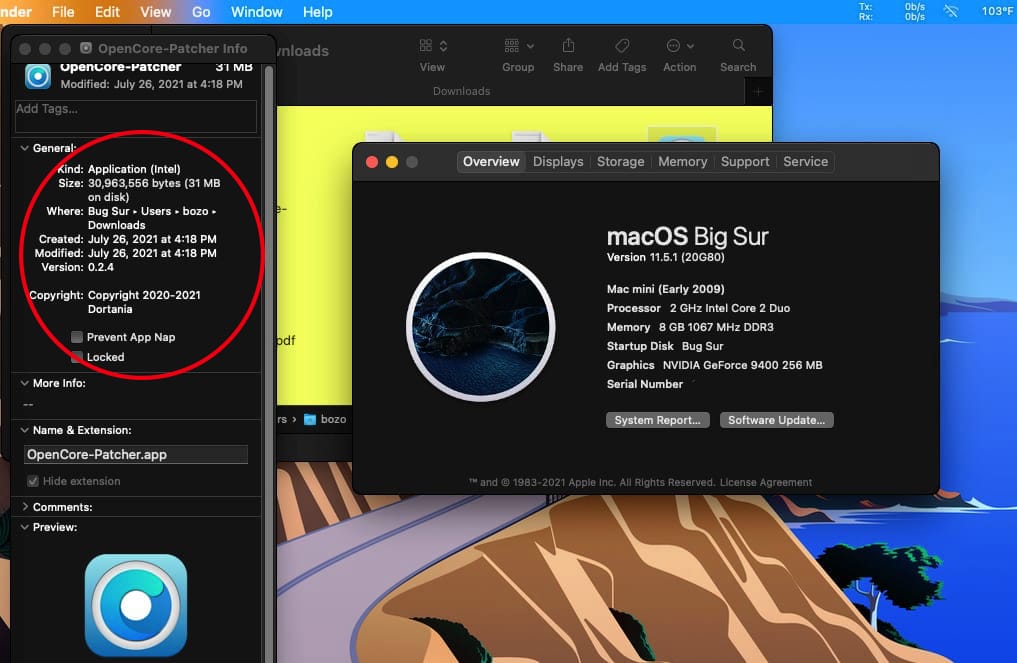Click the Share icon in Finder toolbar
This screenshot has width=1017, height=663.
tap(568, 45)
